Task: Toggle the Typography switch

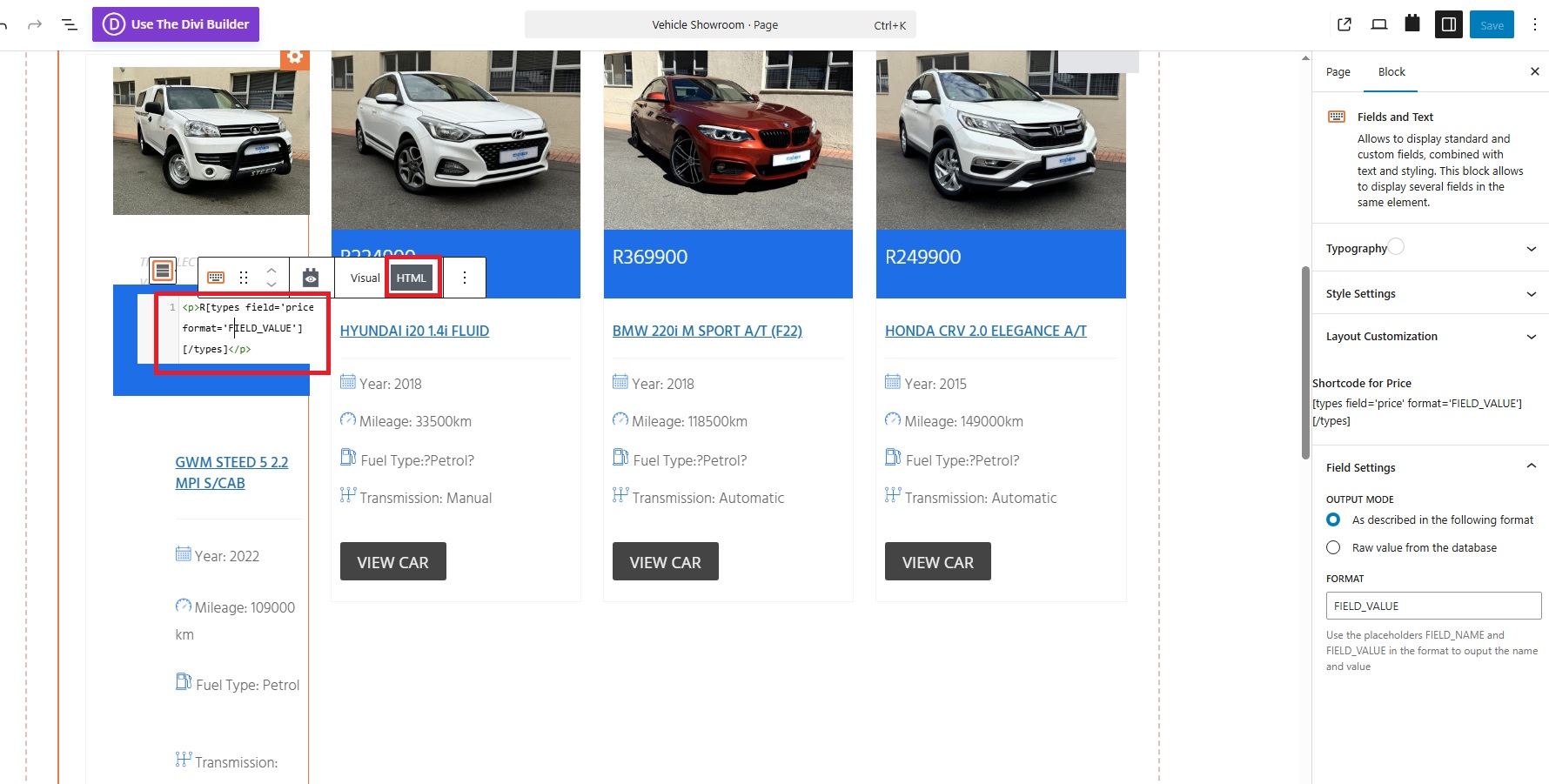Action: [1396, 247]
